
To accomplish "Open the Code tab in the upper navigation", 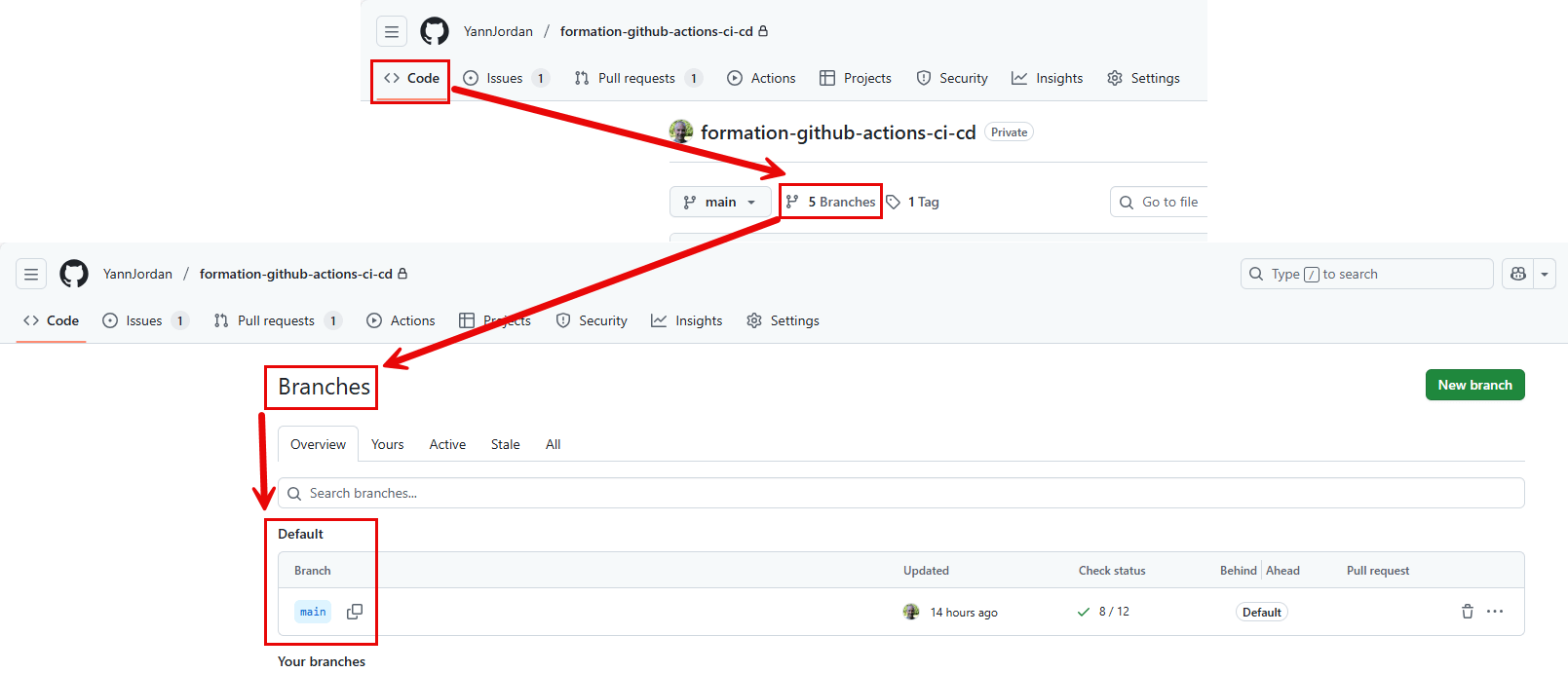I will pyautogui.click(x=411, y=78).
